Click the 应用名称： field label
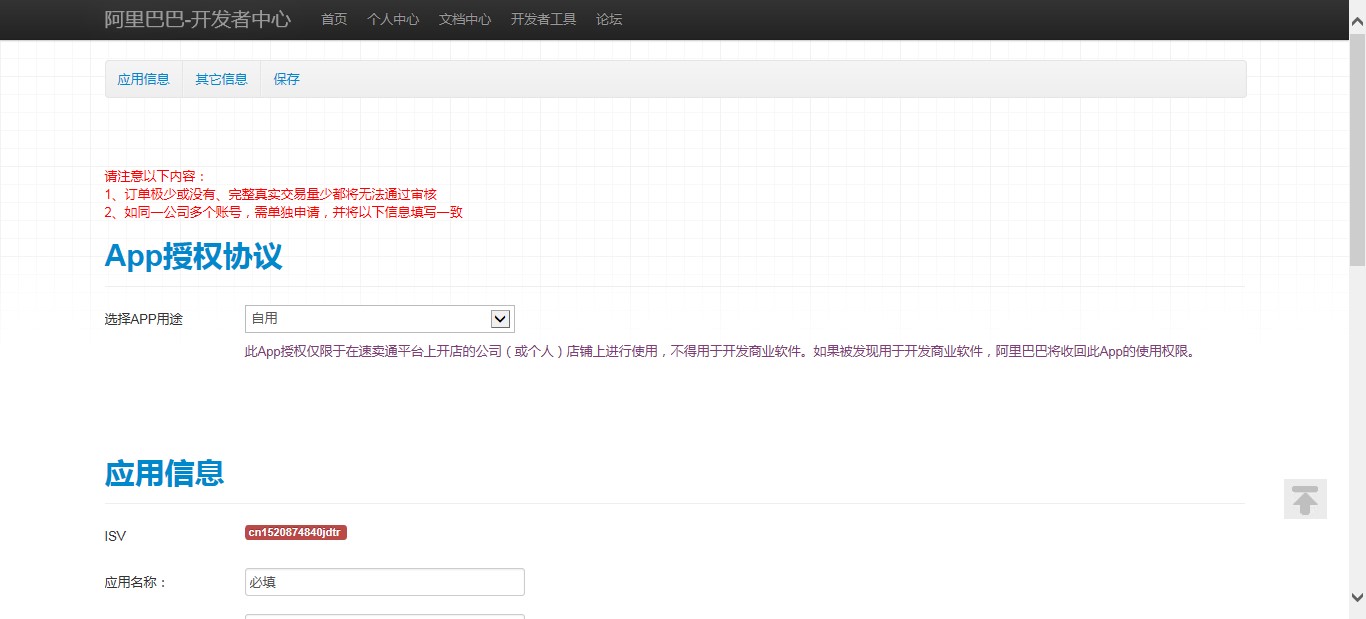1366x619 pixels. 137,582
